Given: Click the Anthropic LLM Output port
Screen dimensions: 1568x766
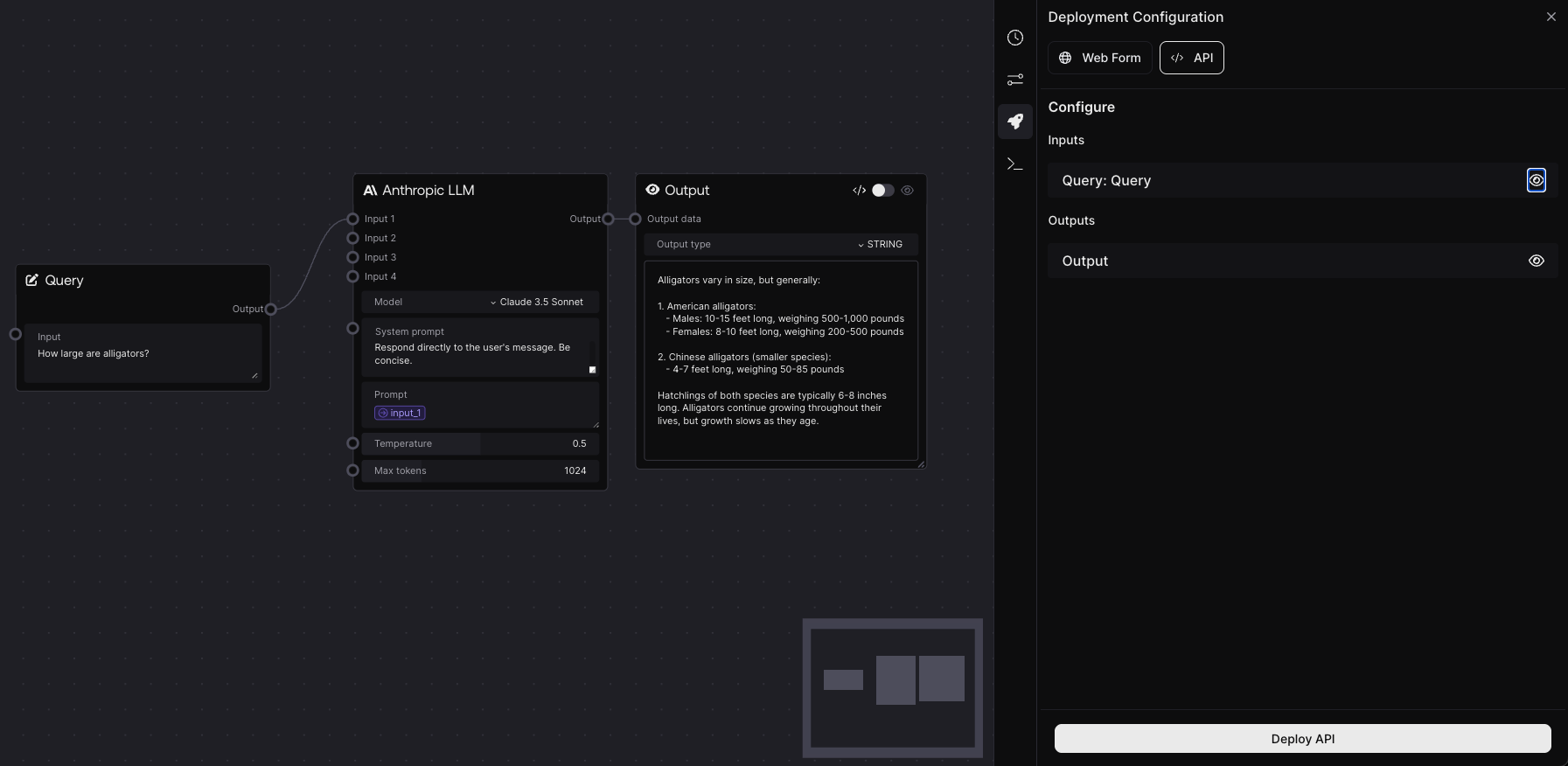Looking at the screenshot, I should click(x=608, y=219).
